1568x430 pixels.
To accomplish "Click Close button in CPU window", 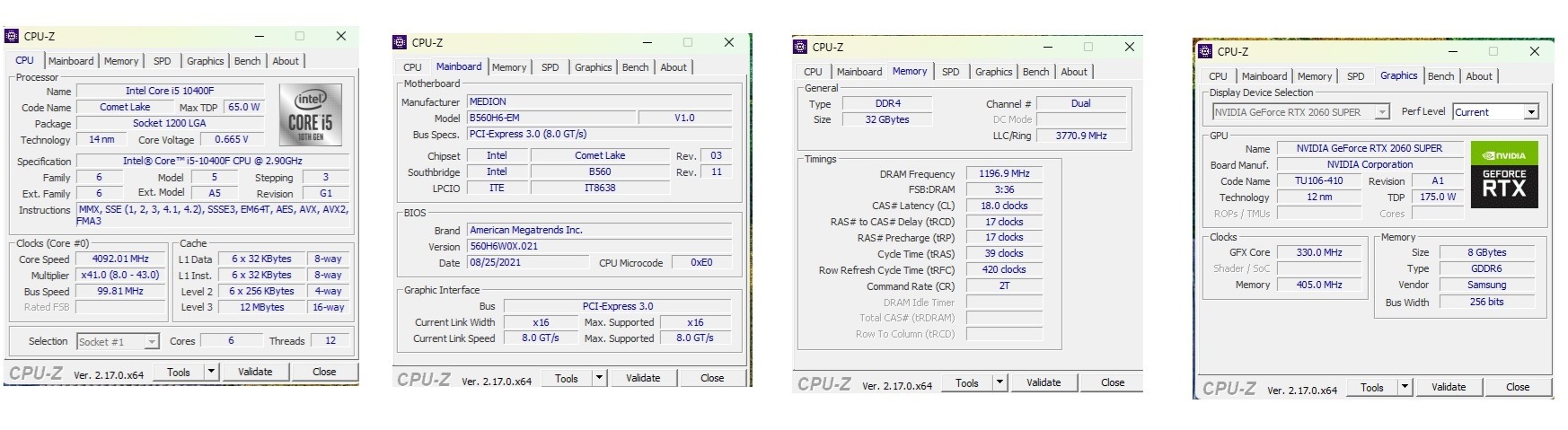I will tap(324, 372).
